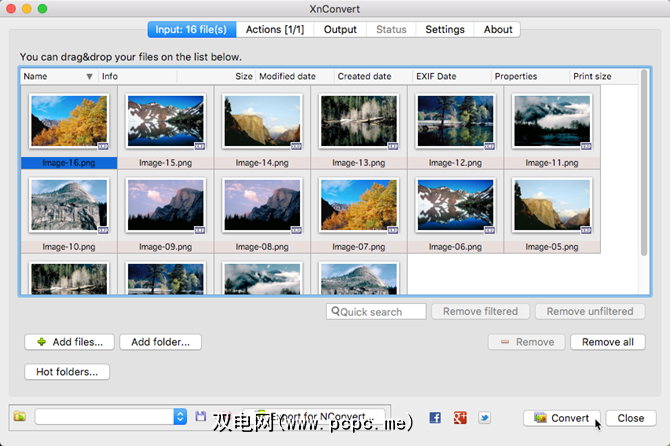
Task: Click Remove filtered button
Action: pyautogui.click(x=480, y=311)
